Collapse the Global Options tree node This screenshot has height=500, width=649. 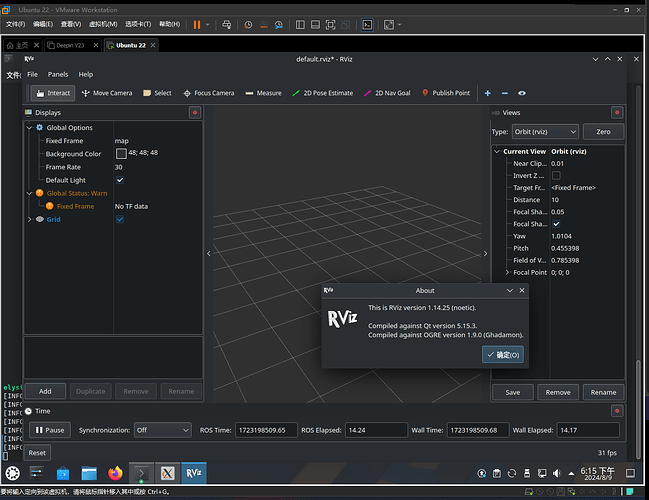29,127
